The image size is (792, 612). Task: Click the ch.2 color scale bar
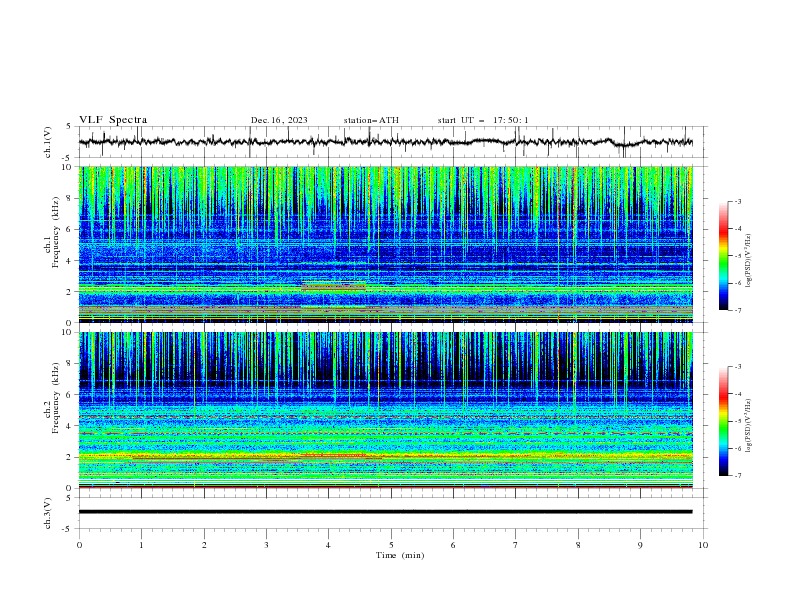[724, 421]
